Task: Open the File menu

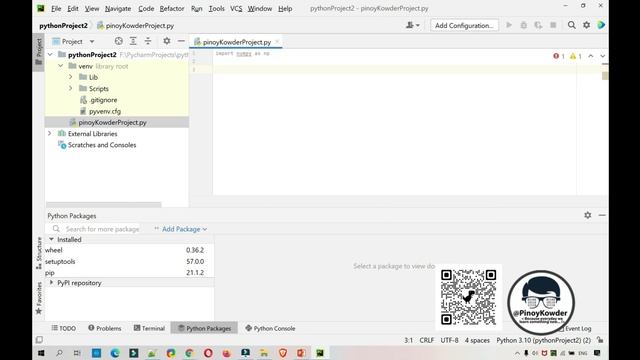Action: 56,8
